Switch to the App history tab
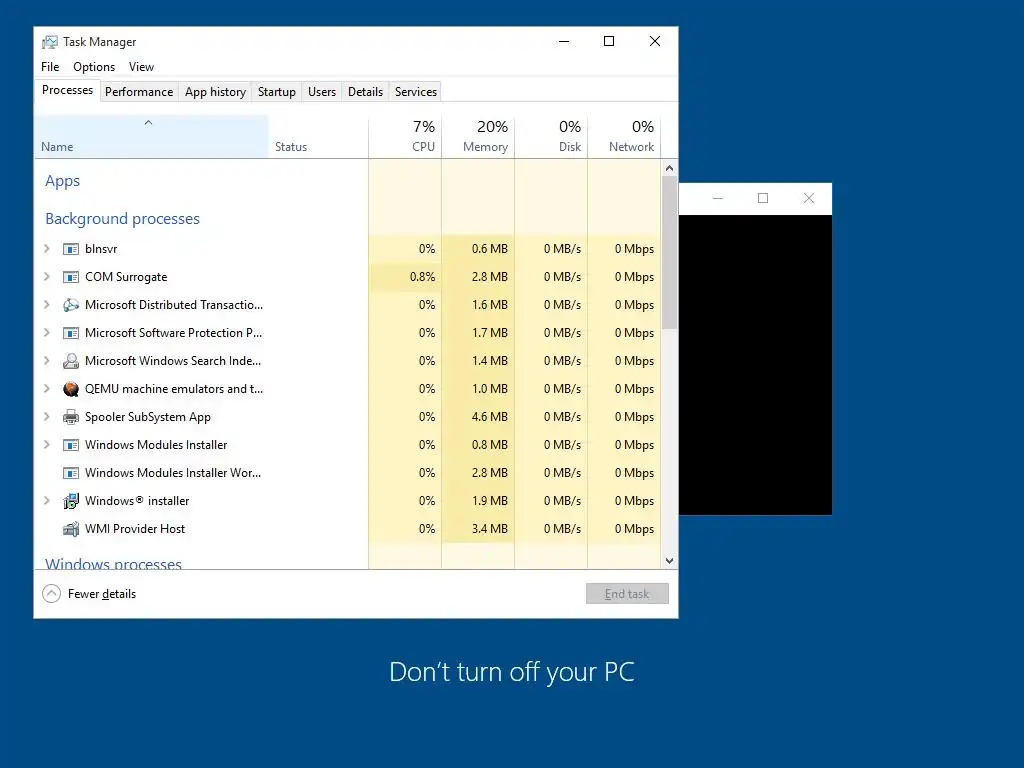This screenshot has height=768, width=1024. (x=216, y=92)
